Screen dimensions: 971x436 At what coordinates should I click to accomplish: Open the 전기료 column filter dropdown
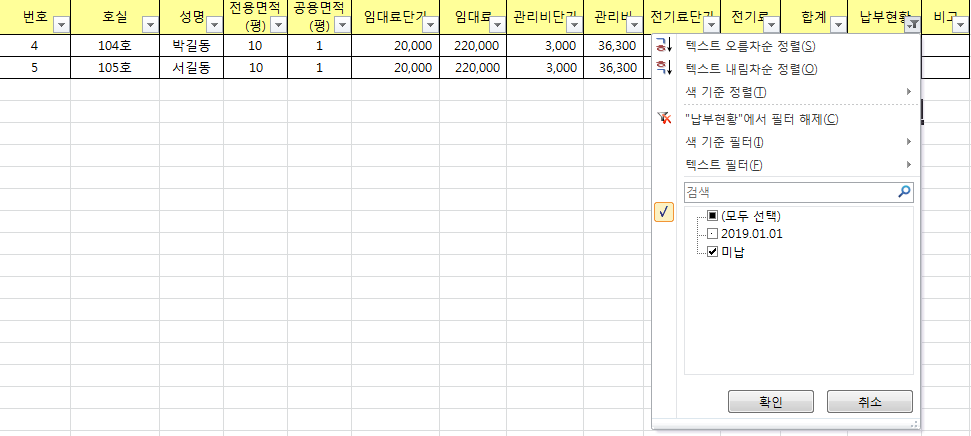pos(772,25)
